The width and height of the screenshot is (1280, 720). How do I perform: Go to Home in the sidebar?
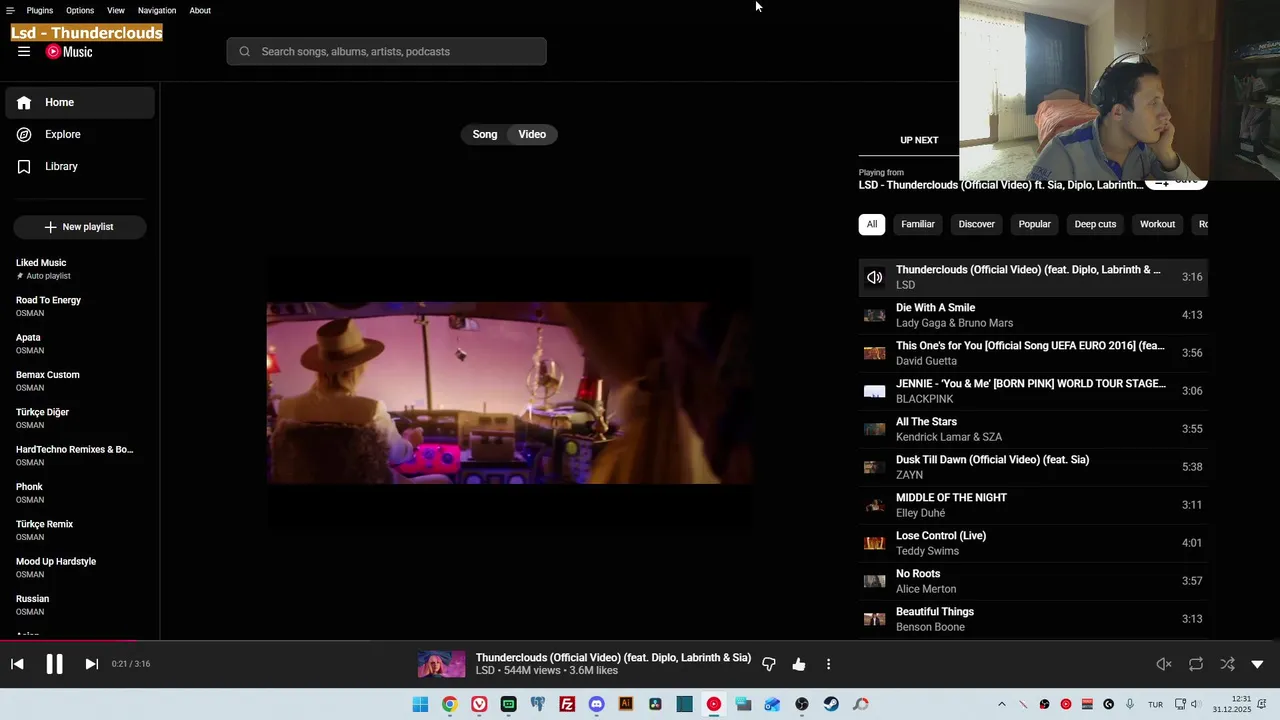coord(80,102)
